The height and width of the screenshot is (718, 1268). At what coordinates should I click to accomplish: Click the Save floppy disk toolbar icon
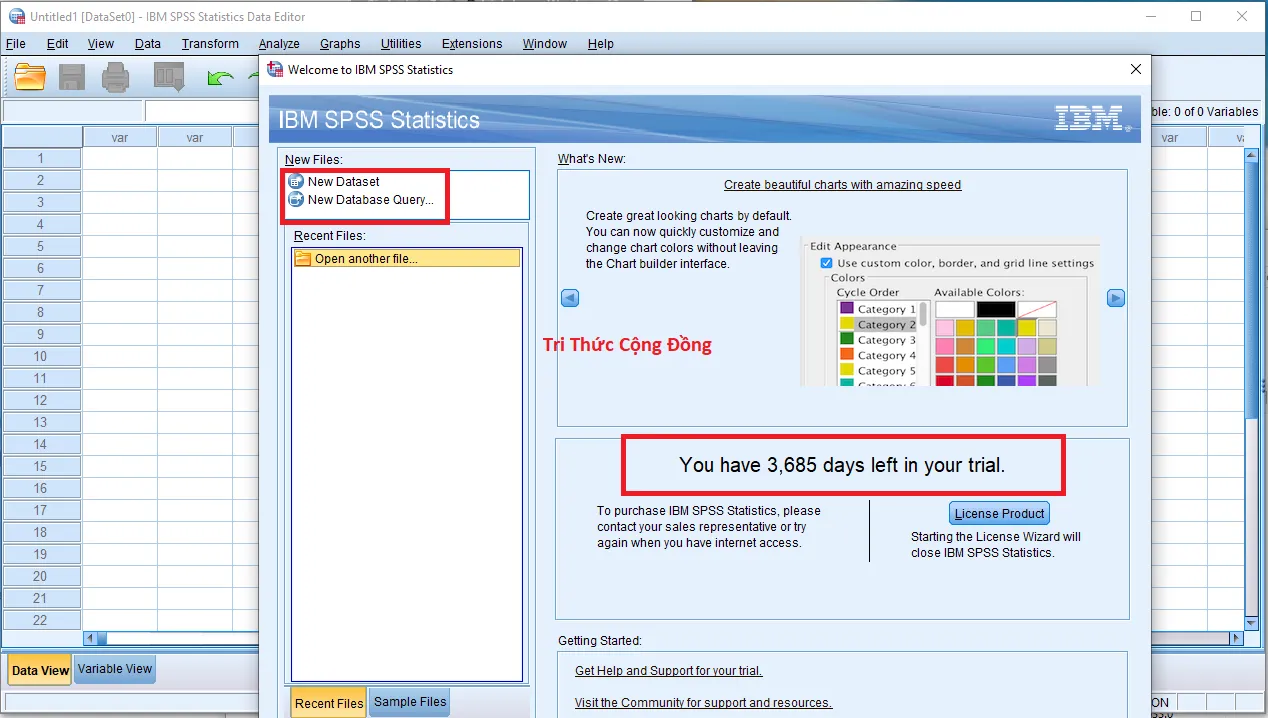tap(72, 77)
